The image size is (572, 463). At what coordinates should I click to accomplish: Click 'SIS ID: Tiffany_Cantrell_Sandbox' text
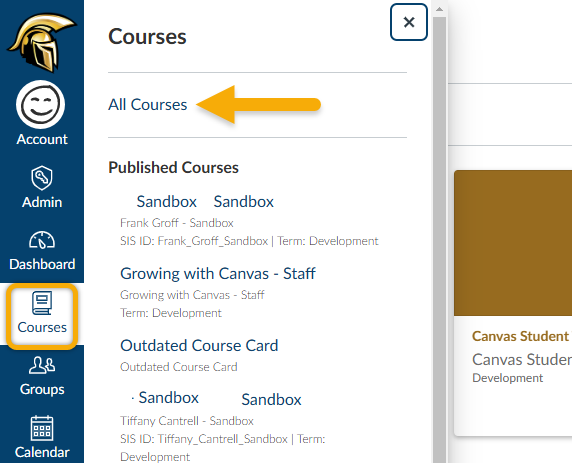[x=204, y=439]
